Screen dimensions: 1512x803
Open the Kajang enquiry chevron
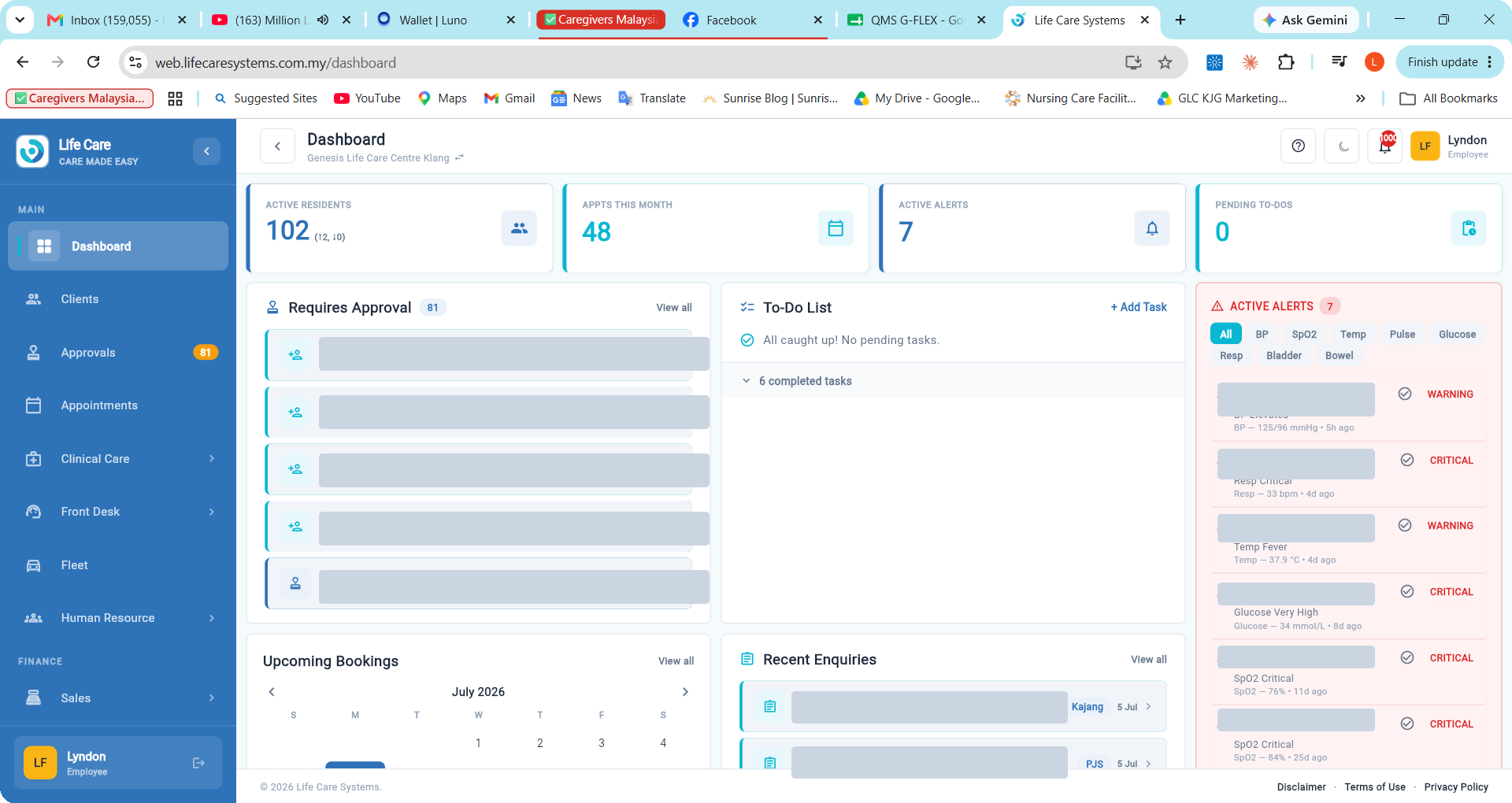1148,707
